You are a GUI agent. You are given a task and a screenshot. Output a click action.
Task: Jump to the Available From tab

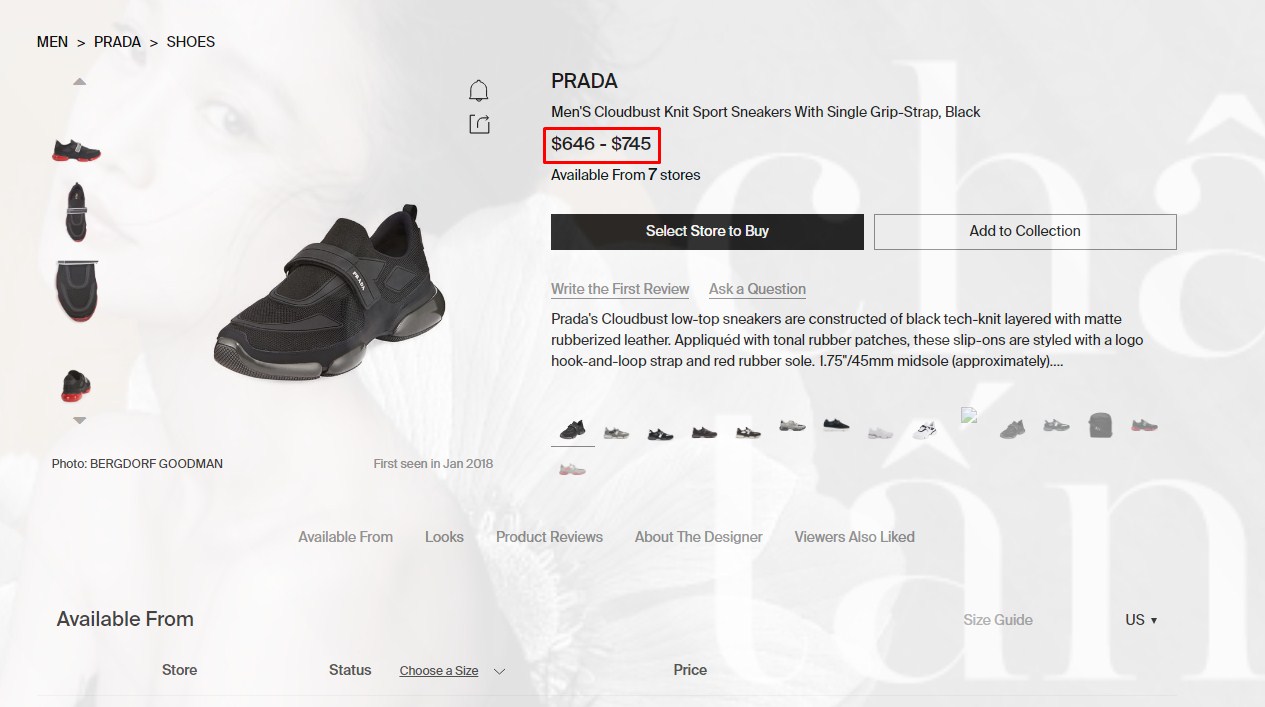(345, 537)
